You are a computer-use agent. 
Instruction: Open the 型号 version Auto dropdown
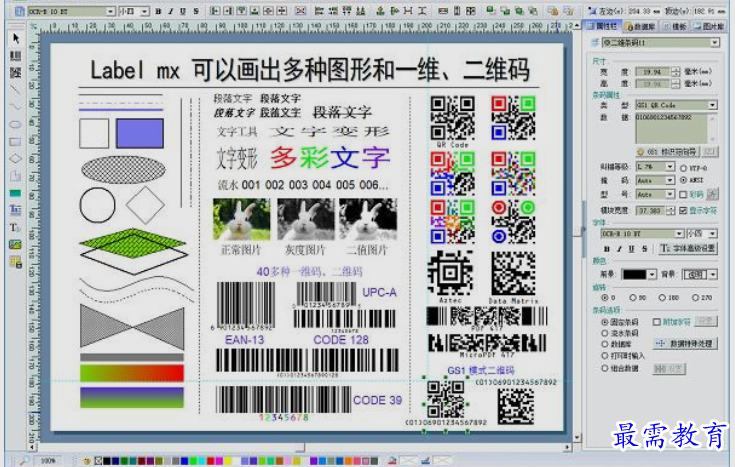[670, 194]
